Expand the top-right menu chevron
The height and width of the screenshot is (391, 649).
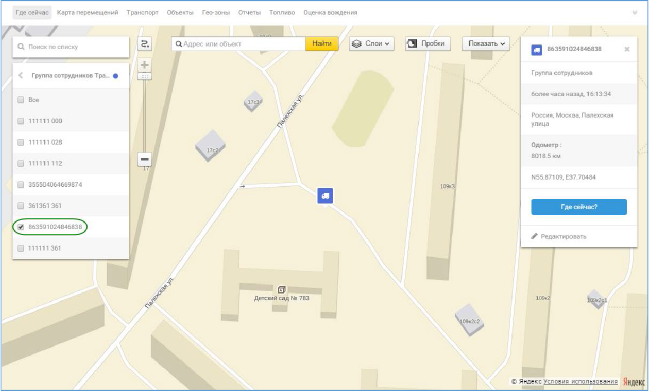tap(635, 13)
